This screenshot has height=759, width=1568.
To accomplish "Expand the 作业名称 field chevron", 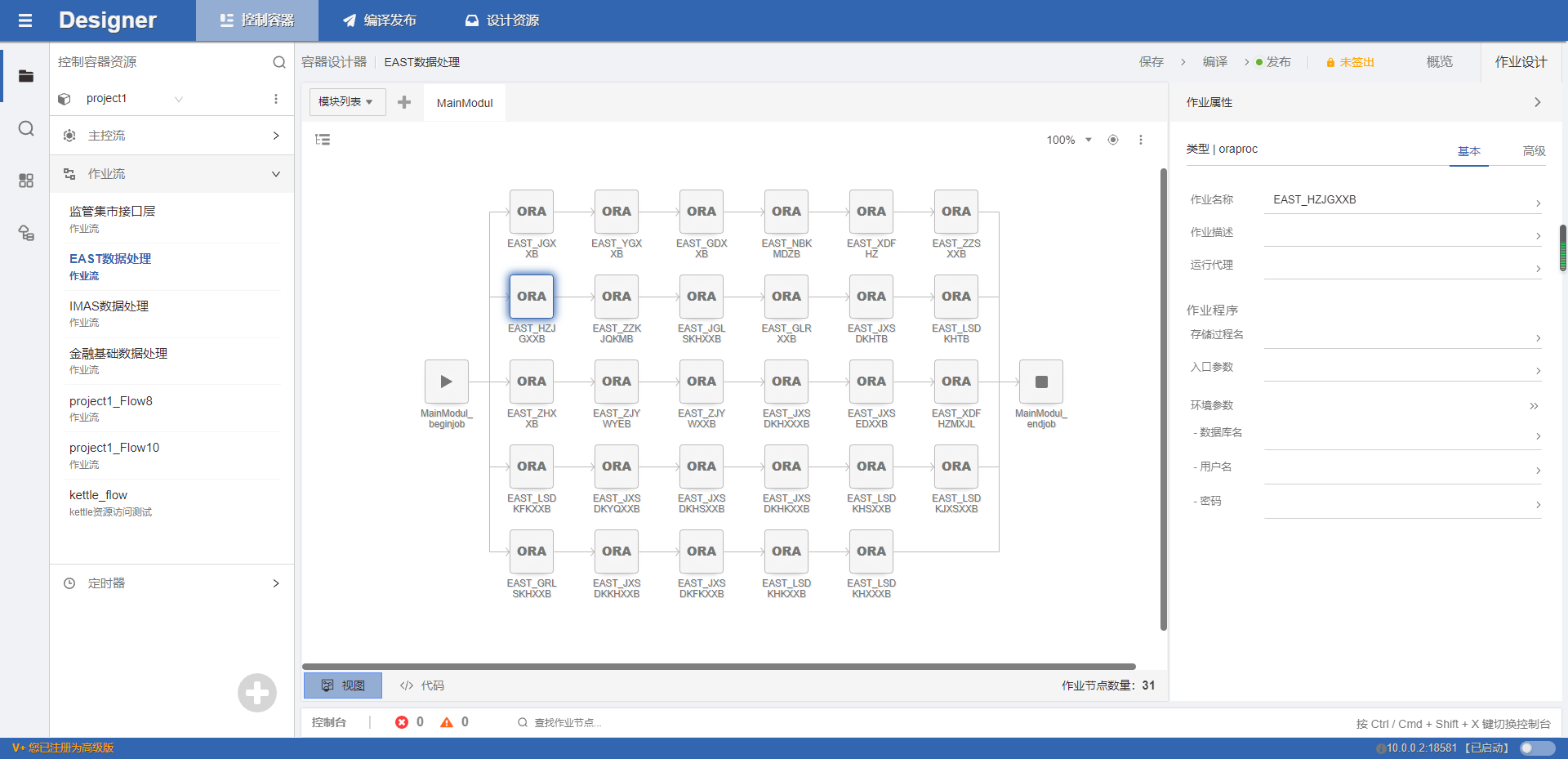I will tap(1538, 203).
